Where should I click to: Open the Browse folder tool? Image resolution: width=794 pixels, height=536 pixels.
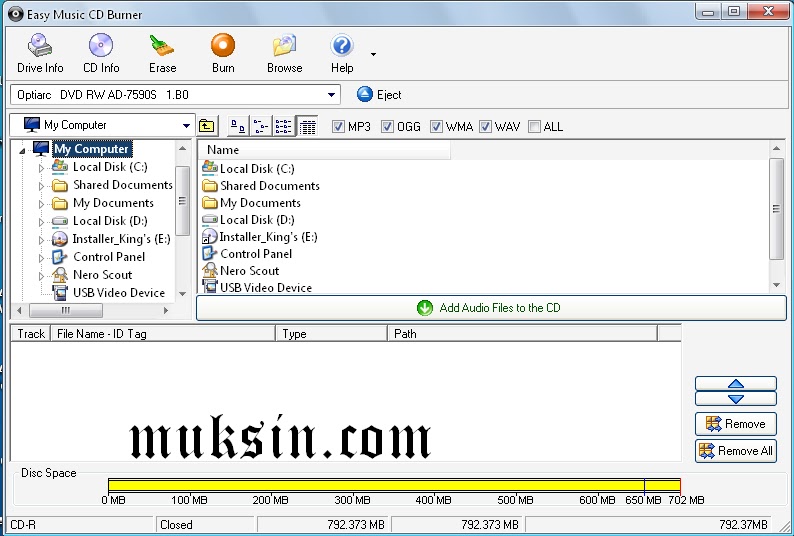coord(285,54)
